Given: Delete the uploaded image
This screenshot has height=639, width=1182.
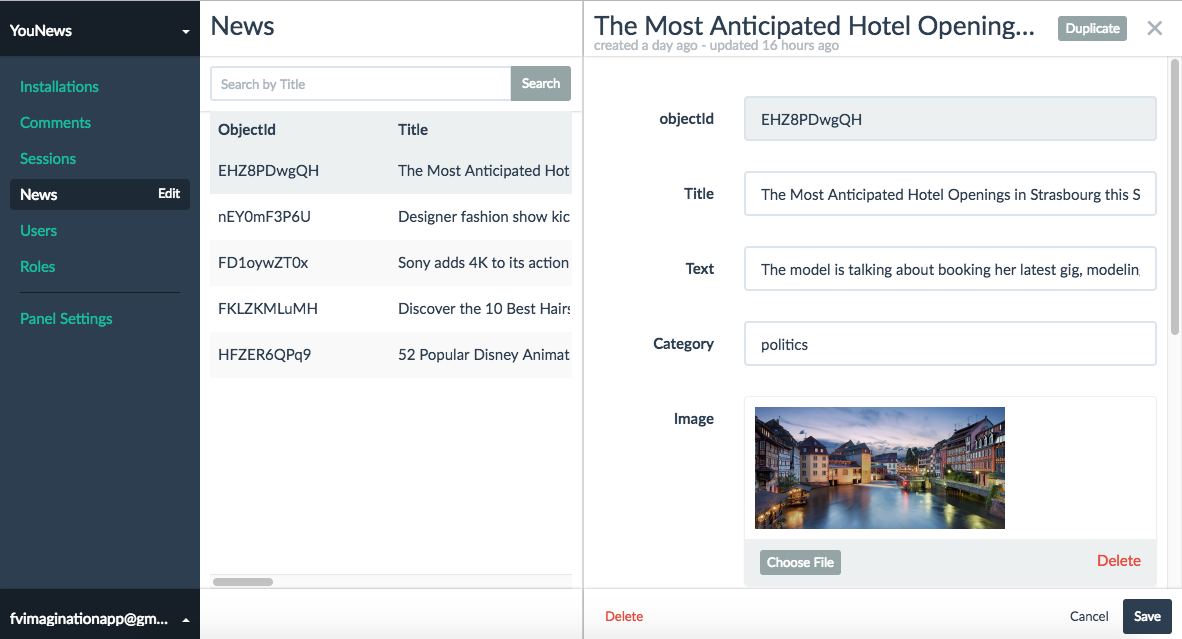Looking at the screenshot, I should tap(1119, 561).
